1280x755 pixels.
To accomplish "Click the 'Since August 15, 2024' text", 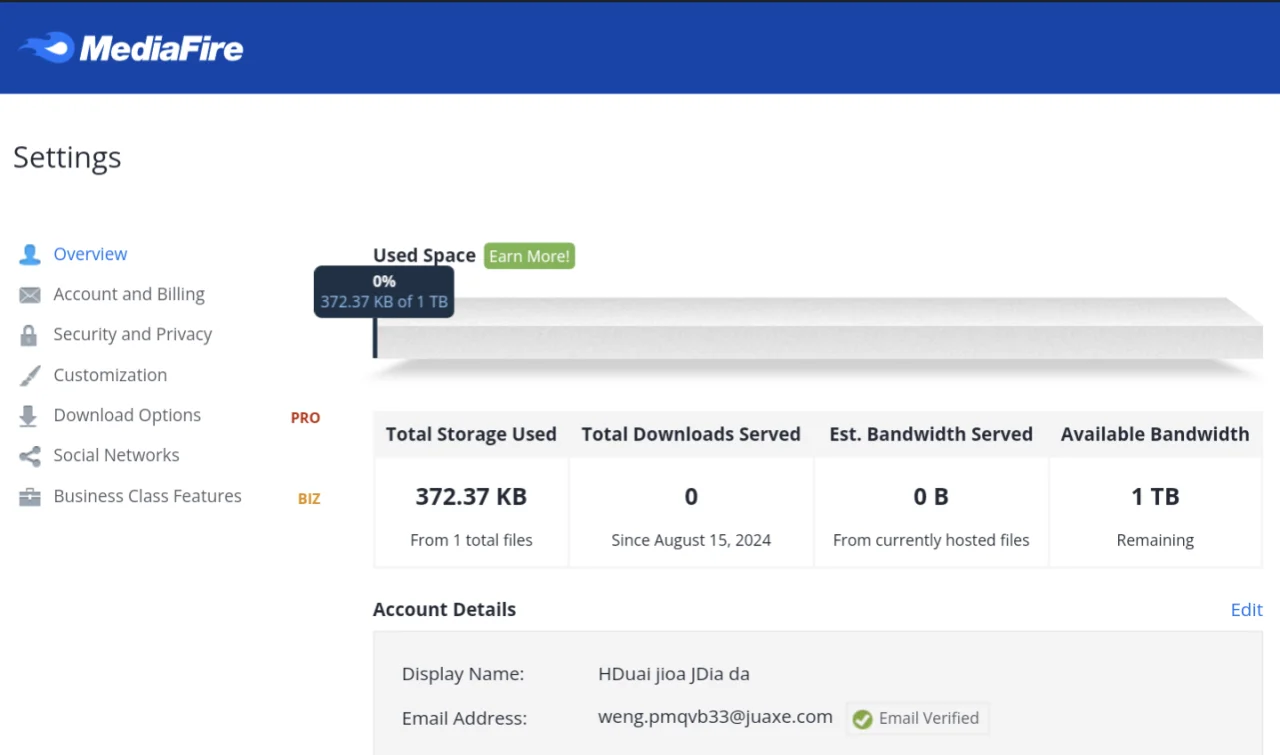I will [x=691, y=540].
